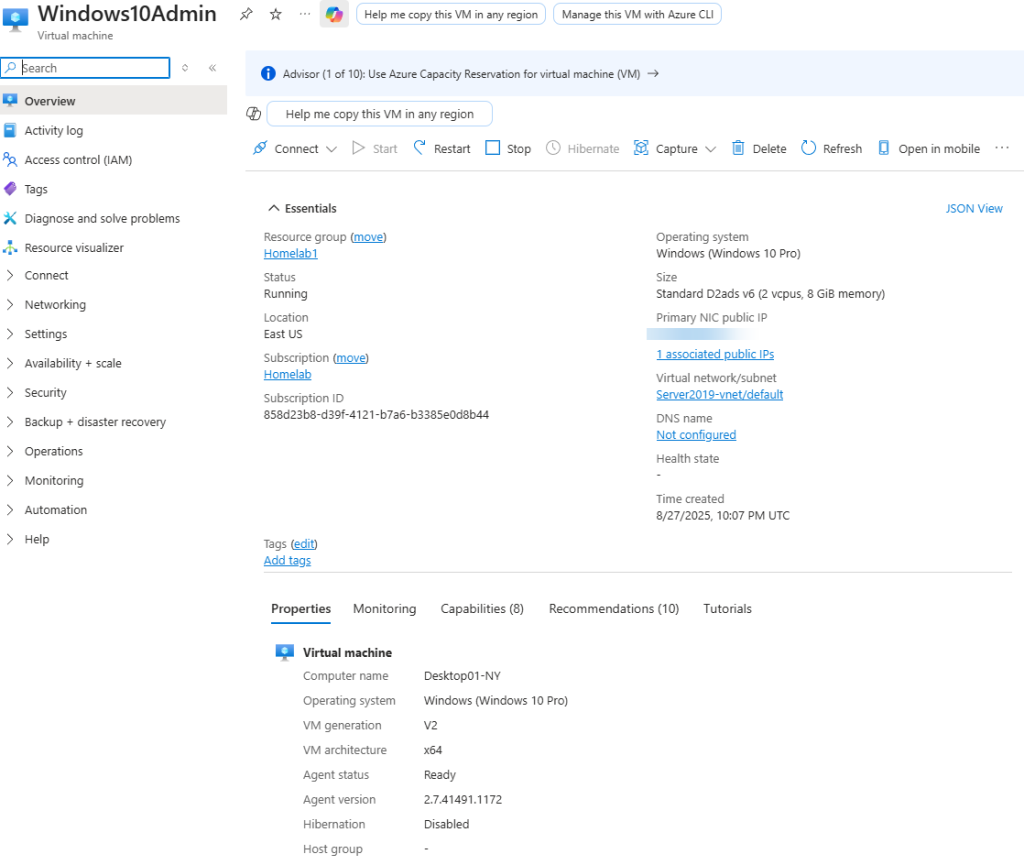Collapse the Essentials section
This screenshot has height=865, width=1024.
[x=273, y=209]
